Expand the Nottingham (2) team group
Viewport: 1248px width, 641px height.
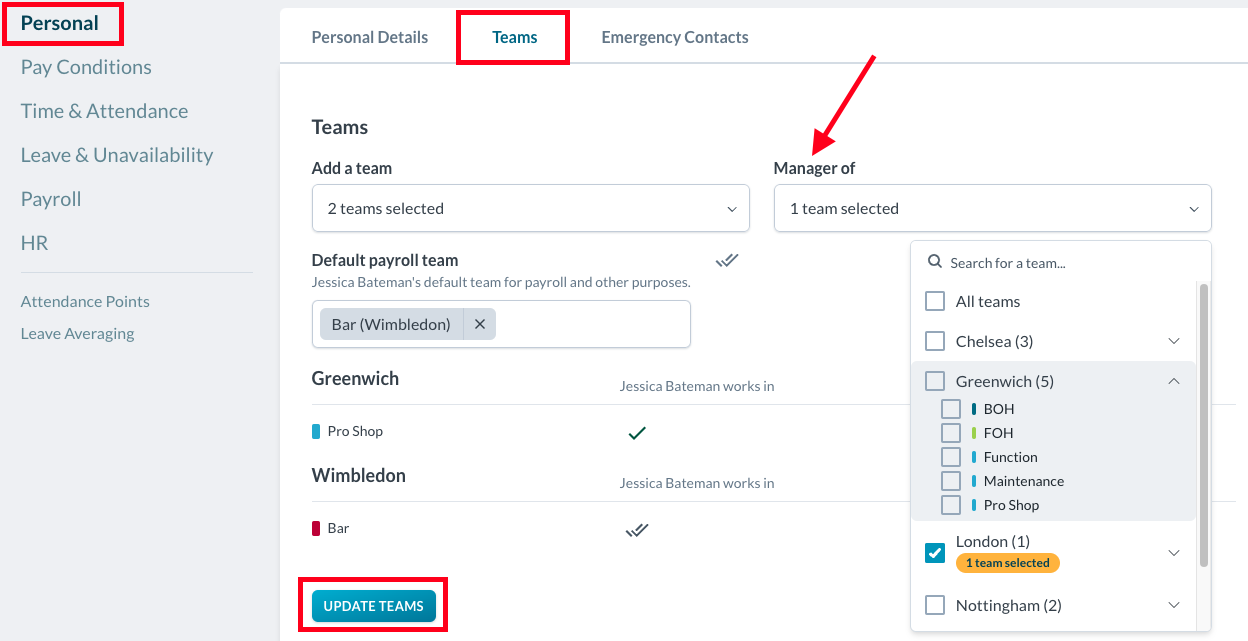click(1174, 605)
